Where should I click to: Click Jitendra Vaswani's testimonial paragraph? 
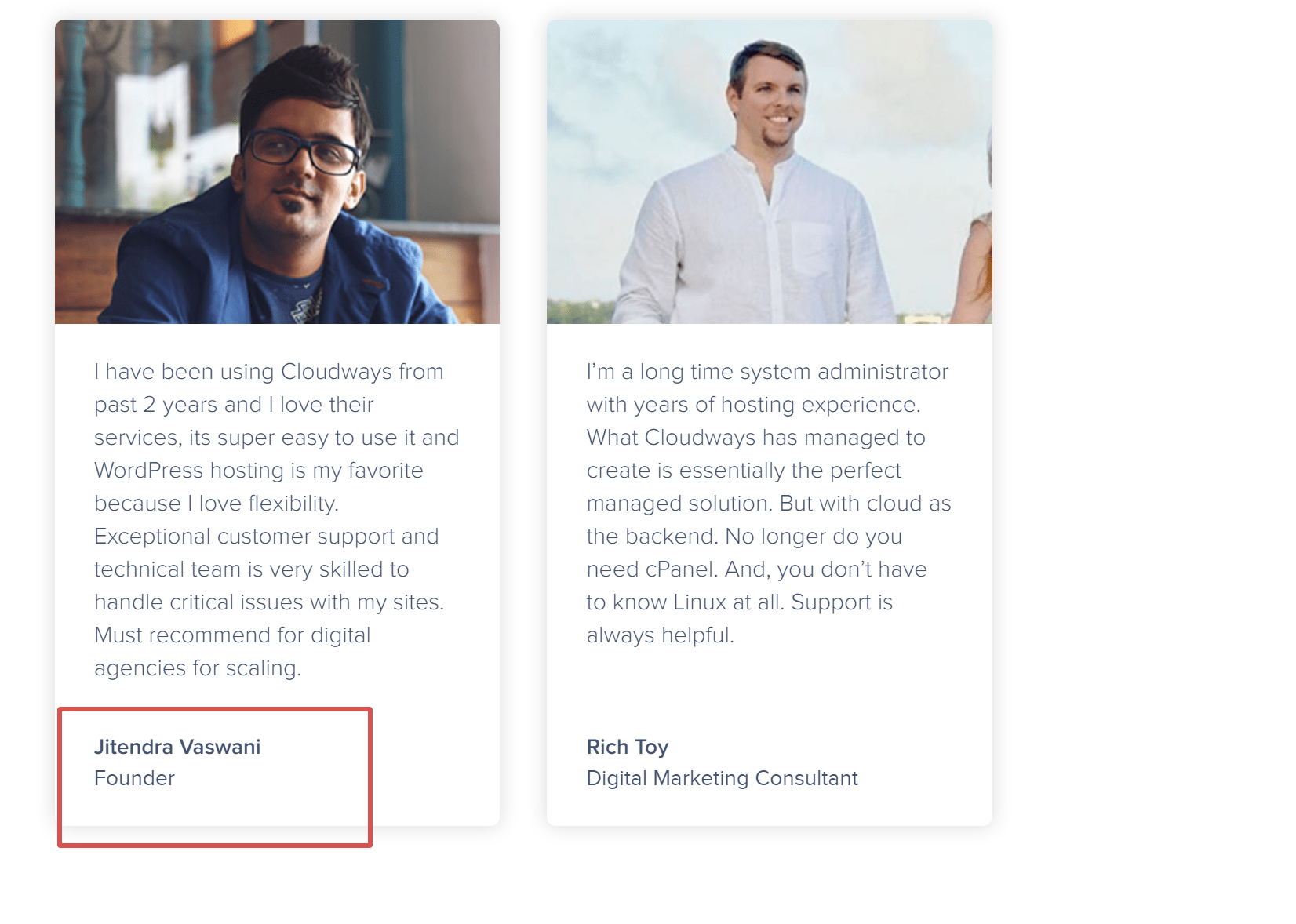tap(277, 519)
